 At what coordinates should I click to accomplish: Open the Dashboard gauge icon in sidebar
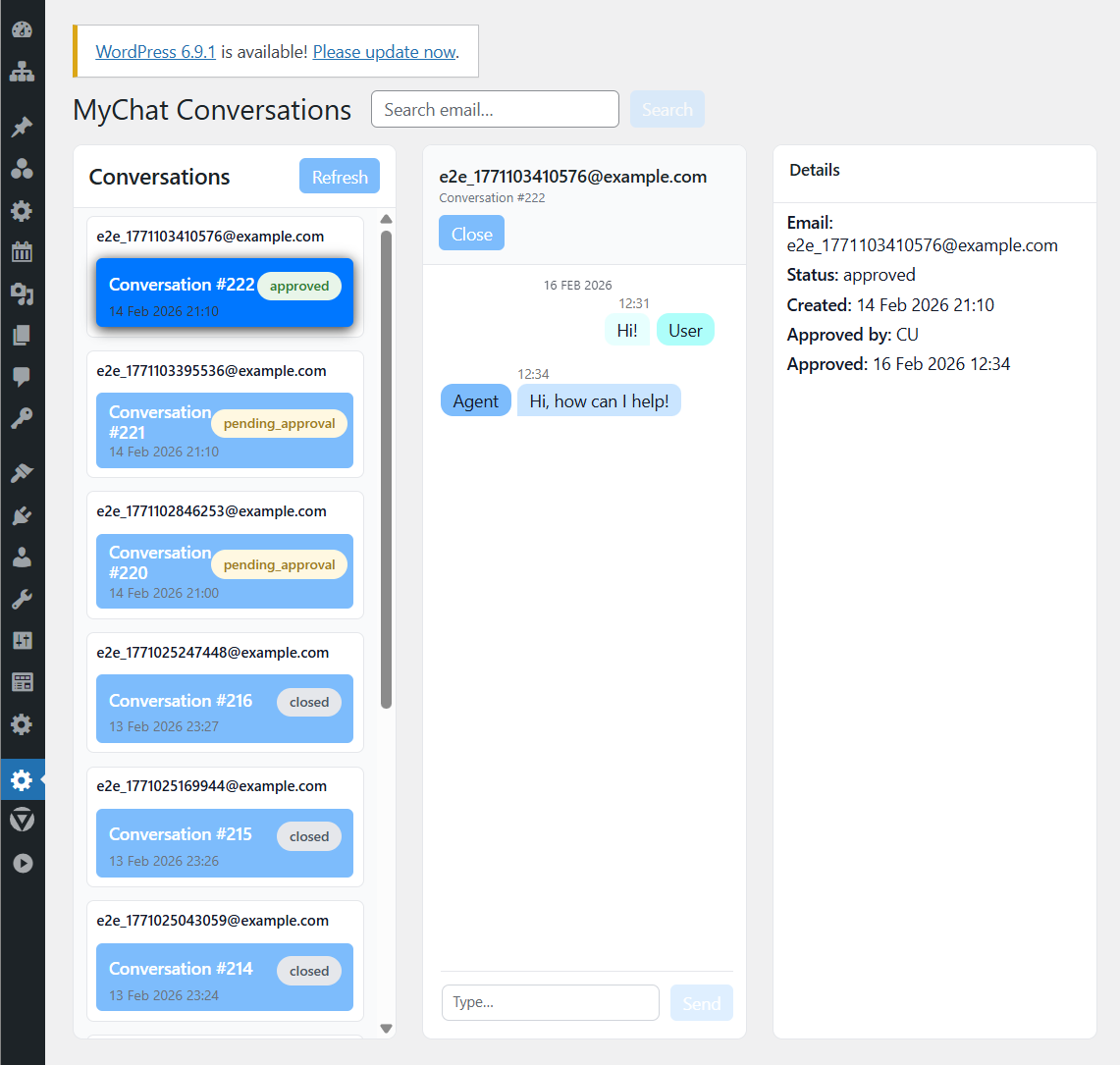[22, 29]
